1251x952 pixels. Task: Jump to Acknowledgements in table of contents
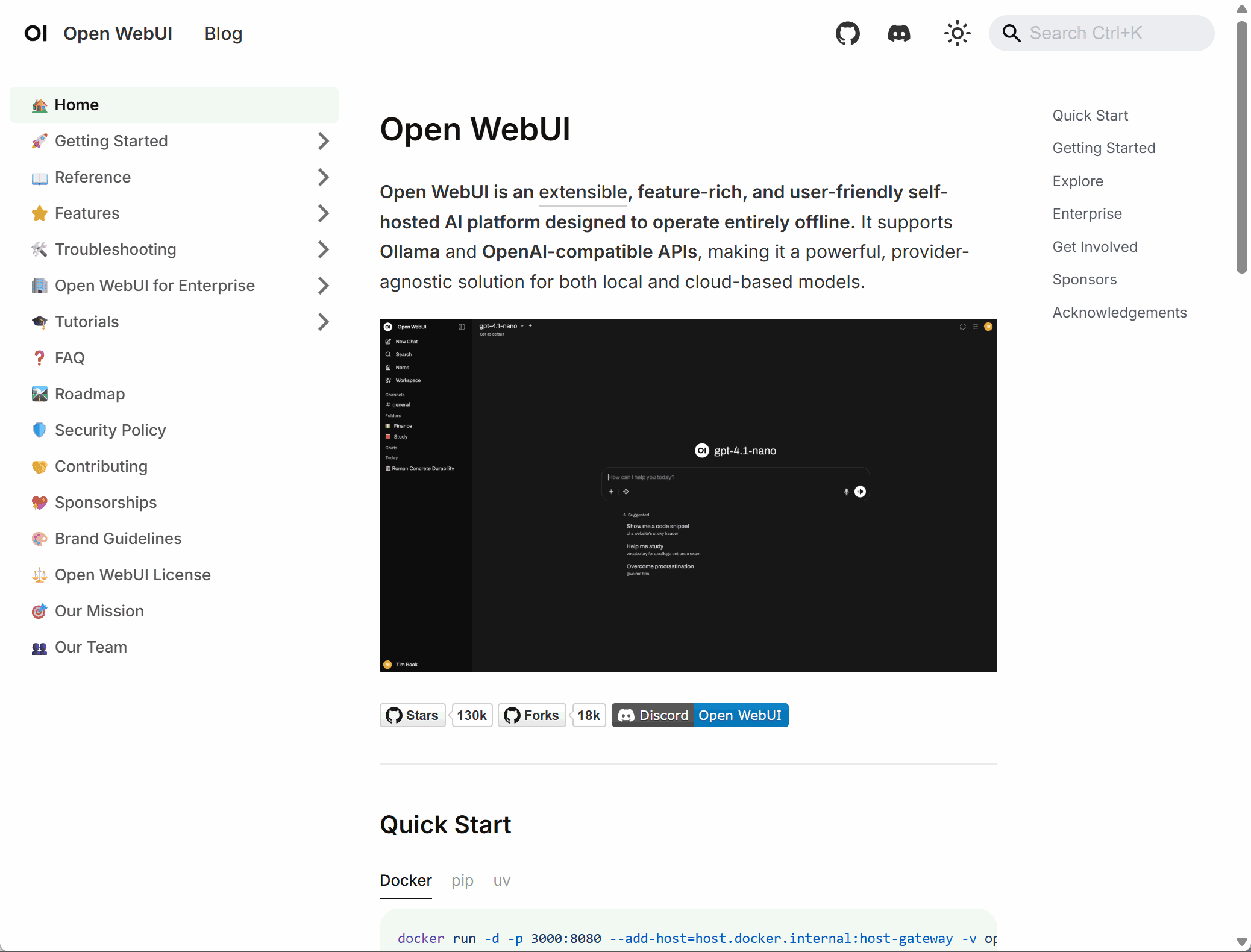pyautogui.click(x=1119, y=312)
